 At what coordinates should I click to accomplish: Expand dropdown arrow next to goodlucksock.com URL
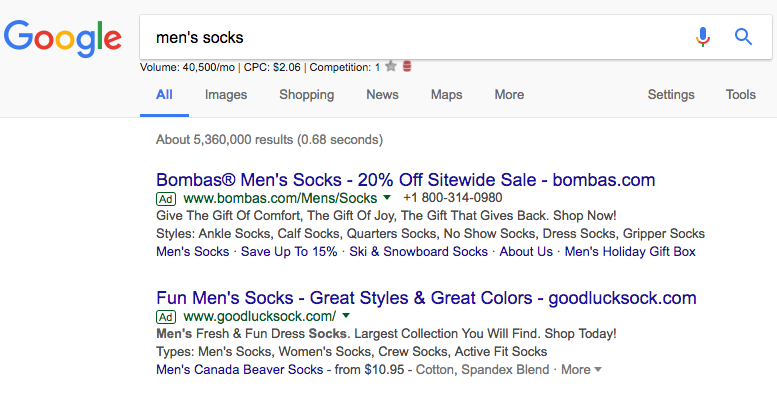(x=346, y=316)
